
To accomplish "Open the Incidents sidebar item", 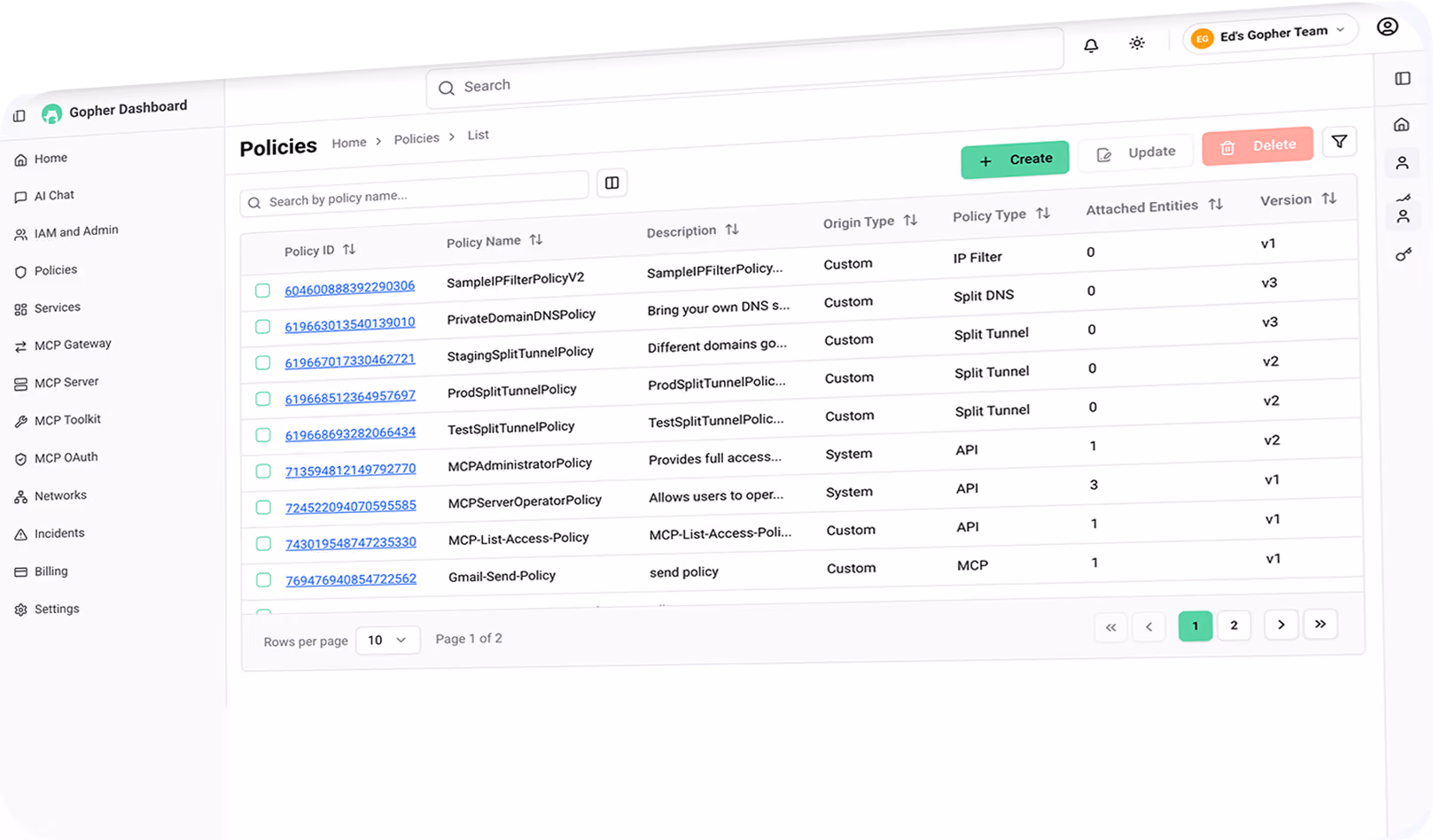I will [x=50, y=533].
